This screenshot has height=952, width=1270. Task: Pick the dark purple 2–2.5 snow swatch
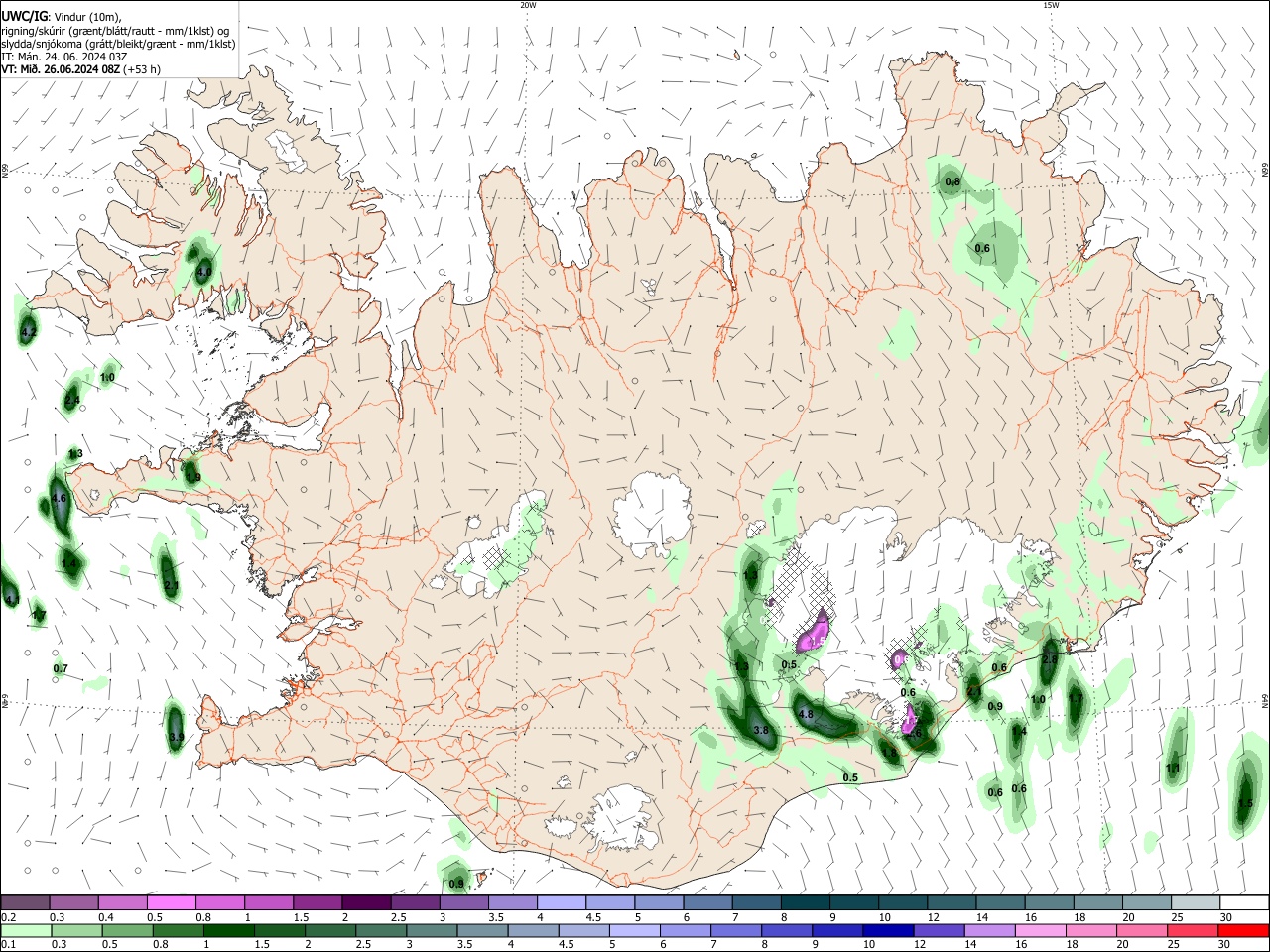click(x=366, y=903)
